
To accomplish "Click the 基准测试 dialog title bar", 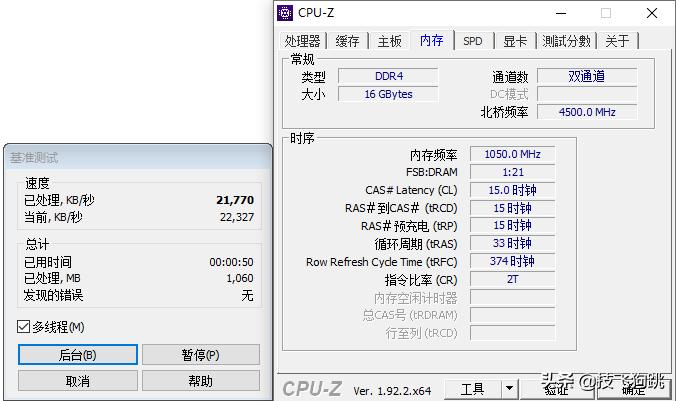I will (138, 158).
